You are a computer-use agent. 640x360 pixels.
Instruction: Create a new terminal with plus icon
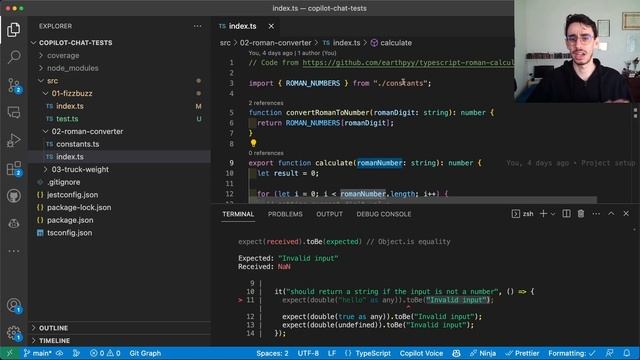543,213
